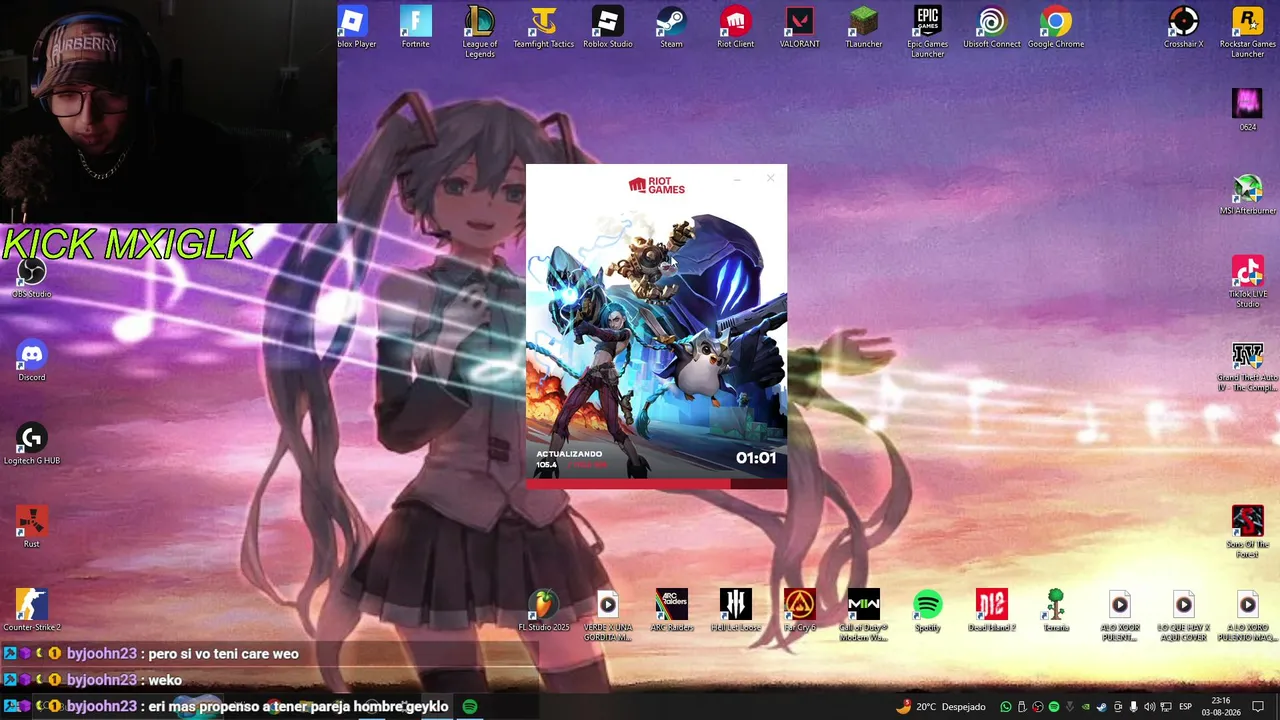
Task: Click the microphone tray icon
Action: (1133, 706)
